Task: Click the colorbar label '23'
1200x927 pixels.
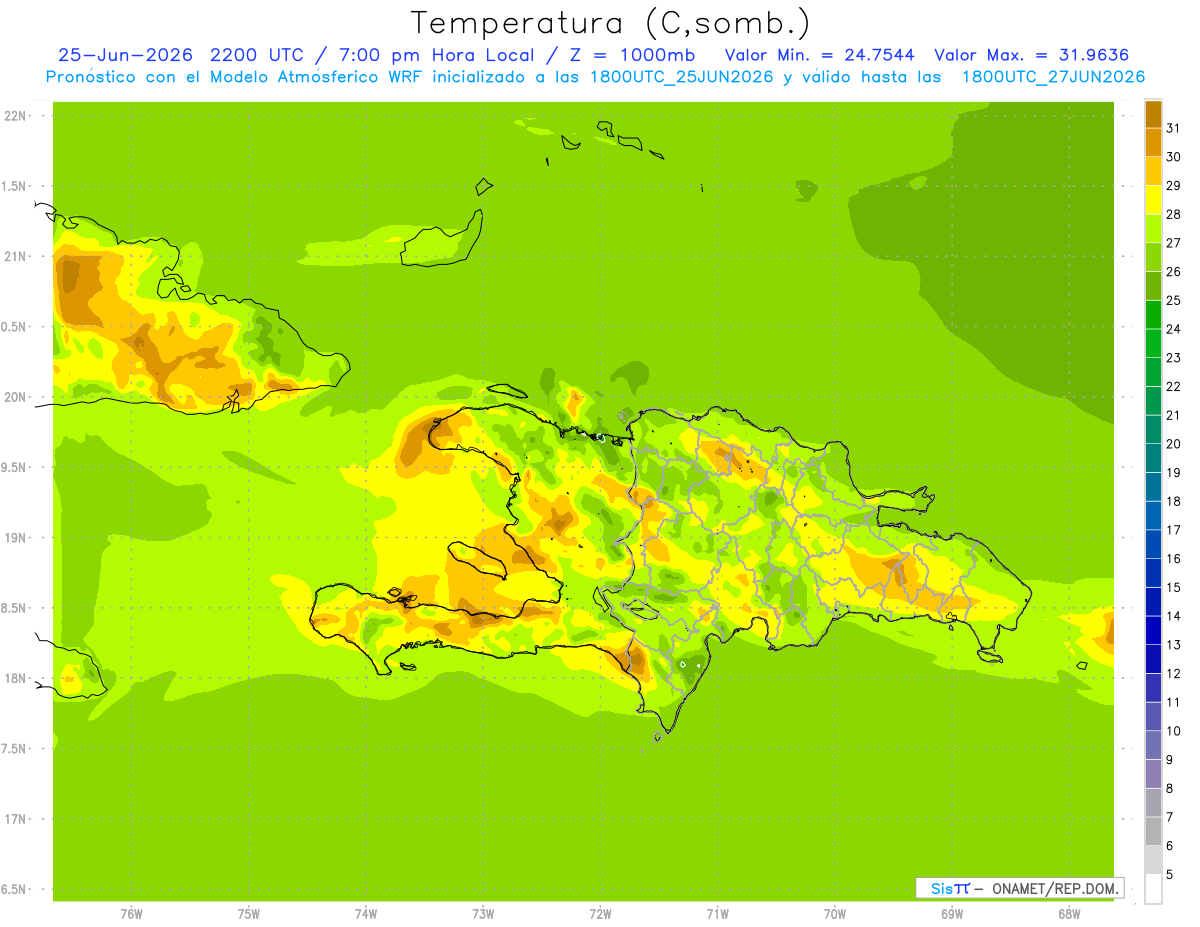Action: tap(1174, 358)
